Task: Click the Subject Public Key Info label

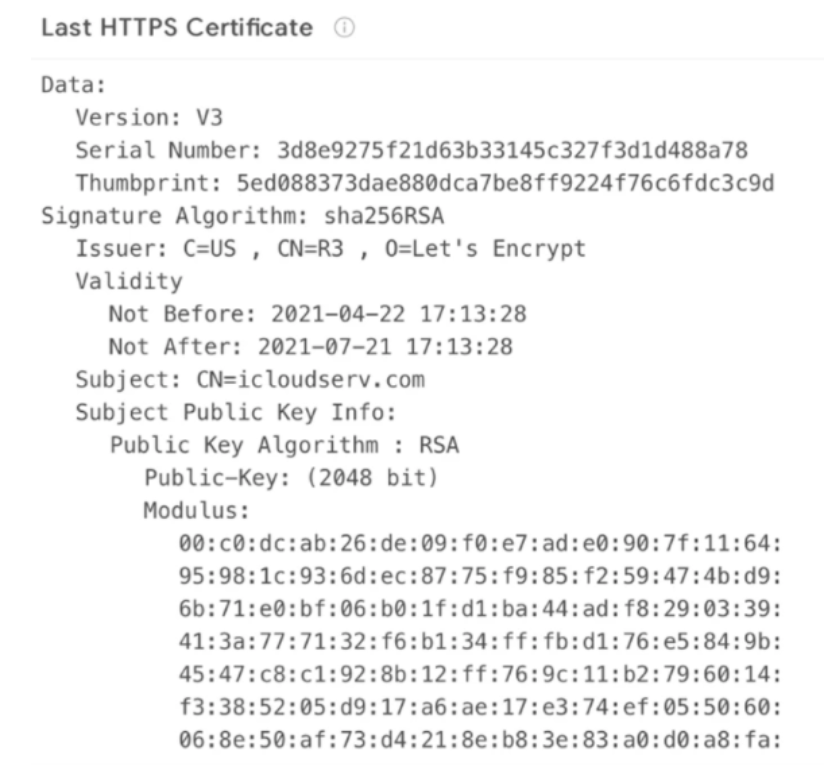Action: 235,413
